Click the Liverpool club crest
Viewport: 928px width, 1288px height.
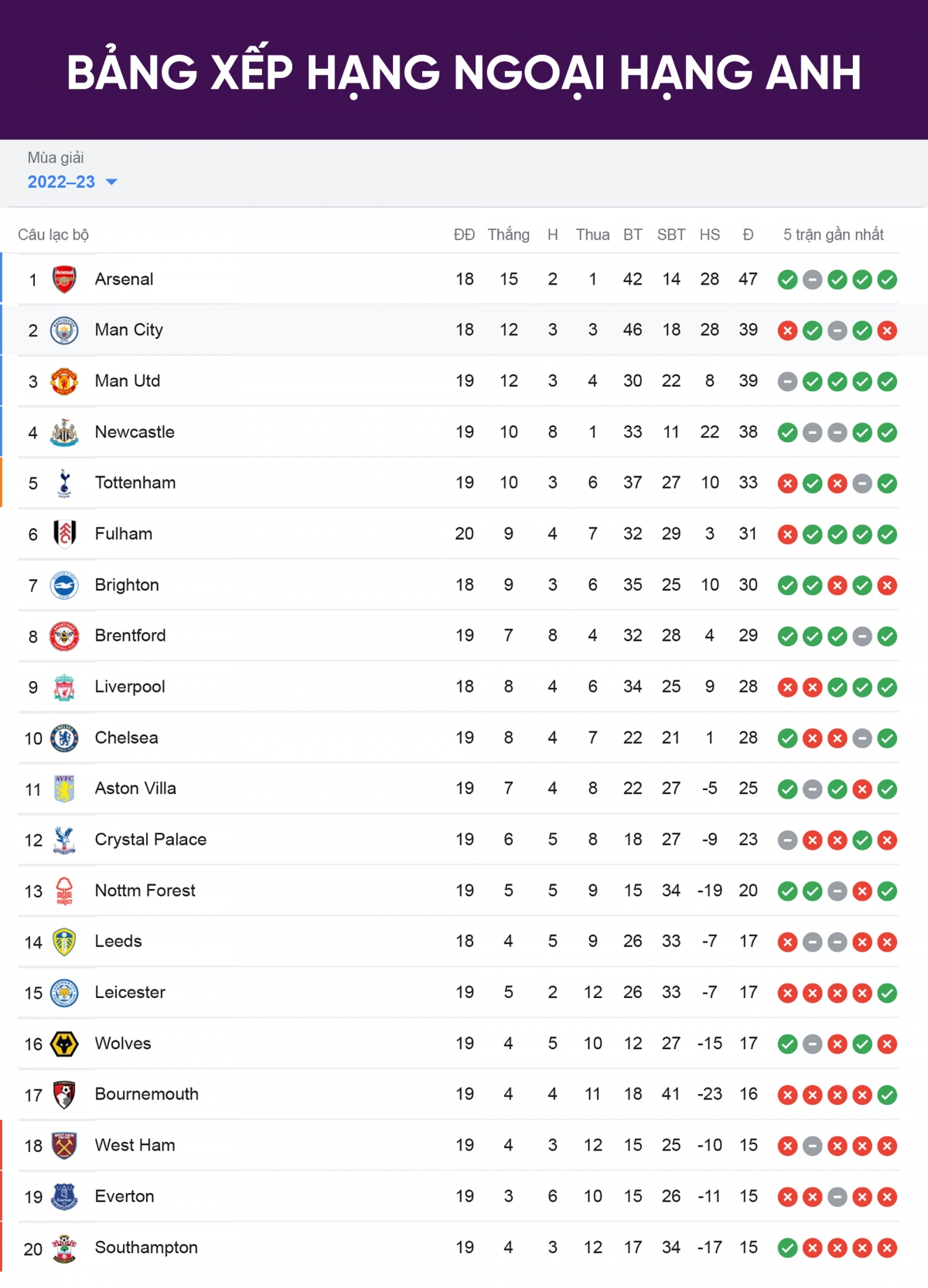64,687
